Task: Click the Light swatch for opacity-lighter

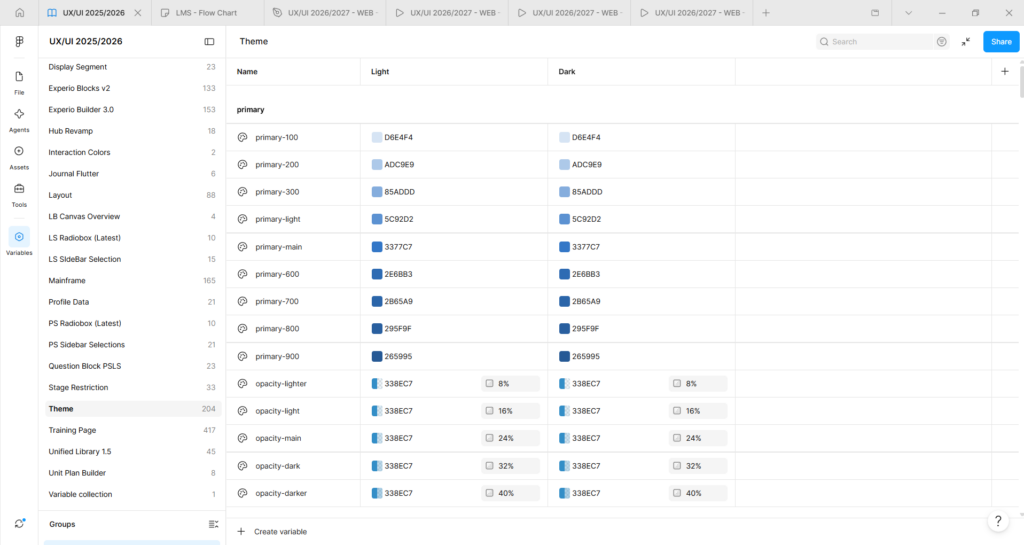Action: (x=377, y=384)
